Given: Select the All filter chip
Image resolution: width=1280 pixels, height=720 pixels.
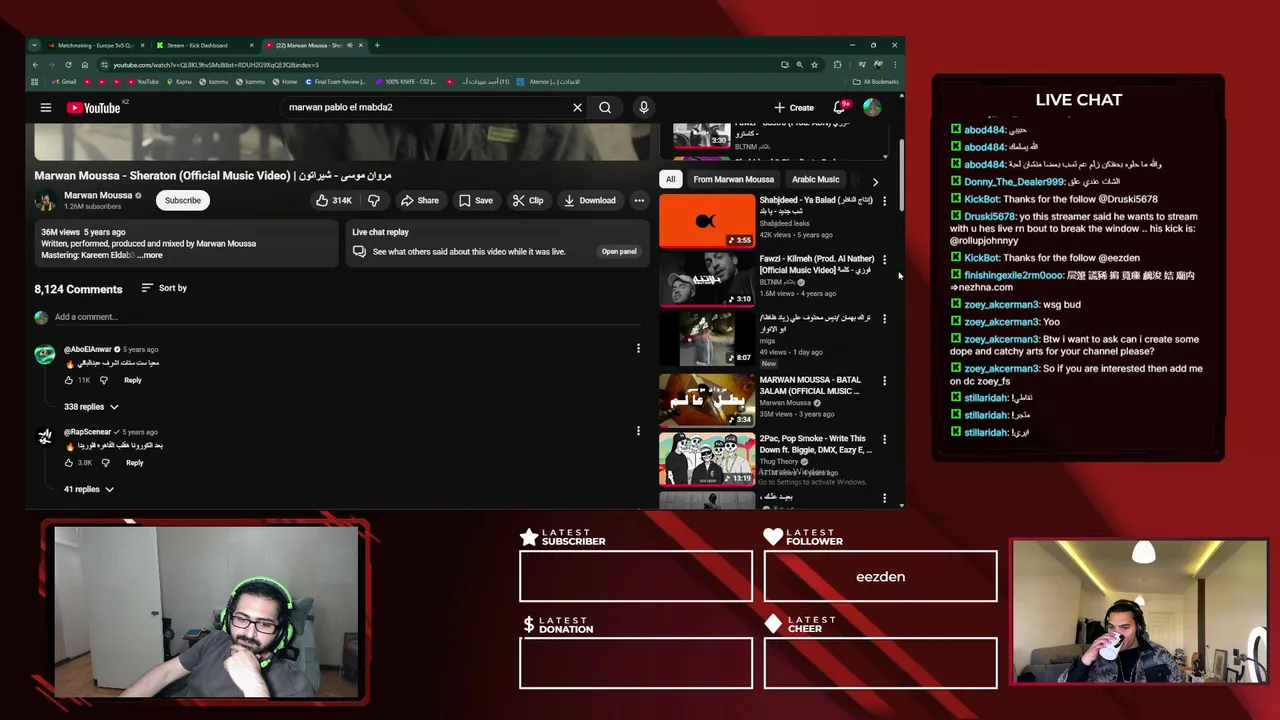Looking at the screenshot, I should (671, 179).
